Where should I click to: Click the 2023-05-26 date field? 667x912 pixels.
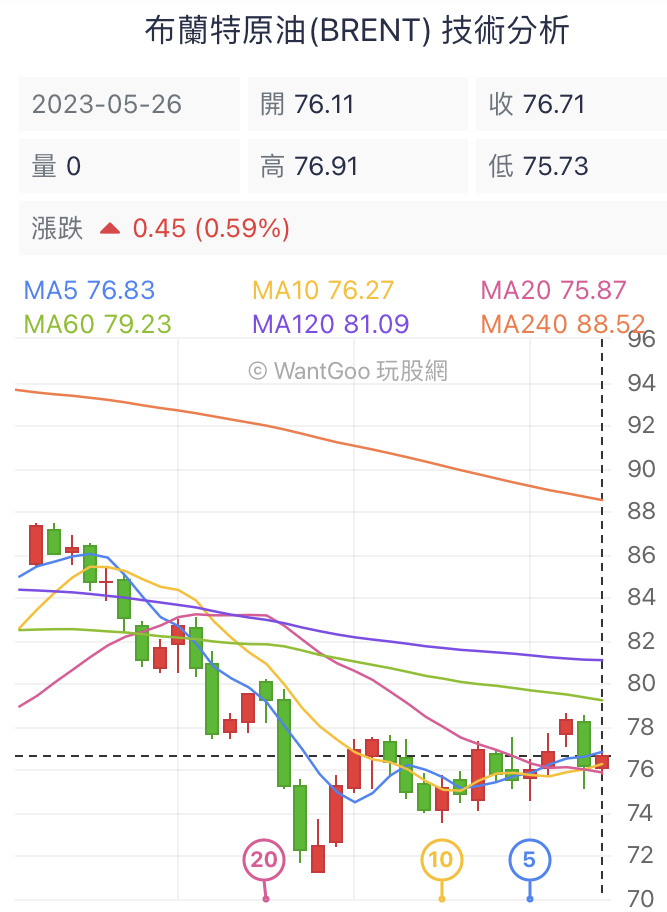pyautogui.click(x=129, y=104)
